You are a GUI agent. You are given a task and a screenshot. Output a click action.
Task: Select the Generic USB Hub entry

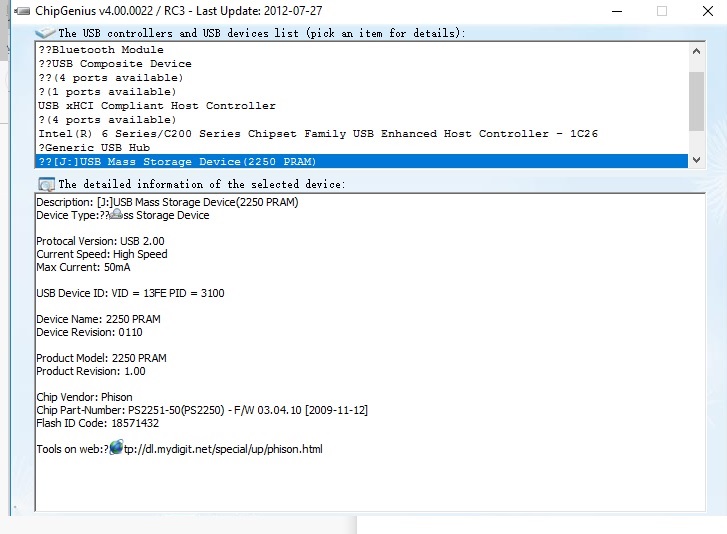362,147
